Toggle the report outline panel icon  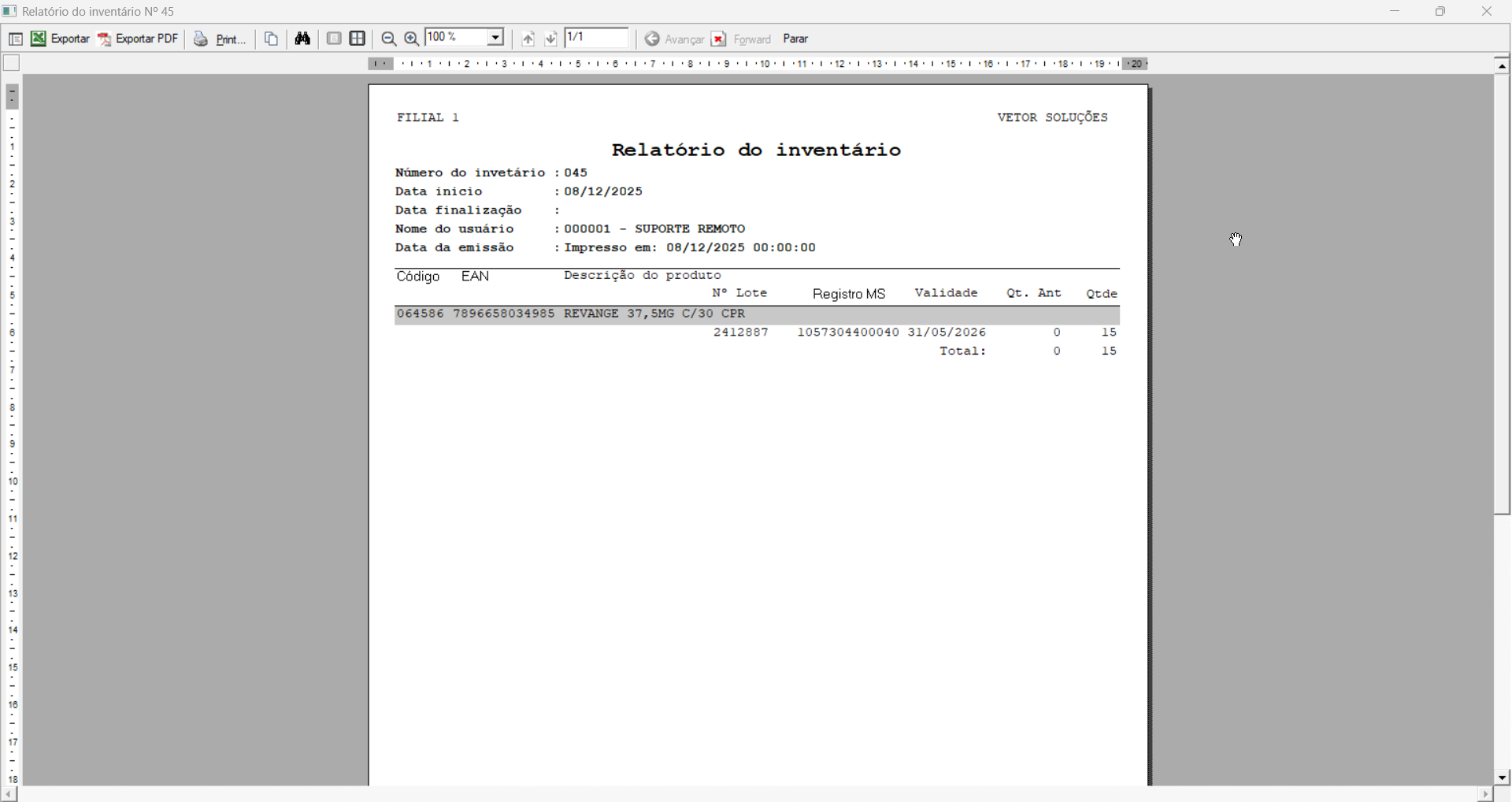point(15,39)
